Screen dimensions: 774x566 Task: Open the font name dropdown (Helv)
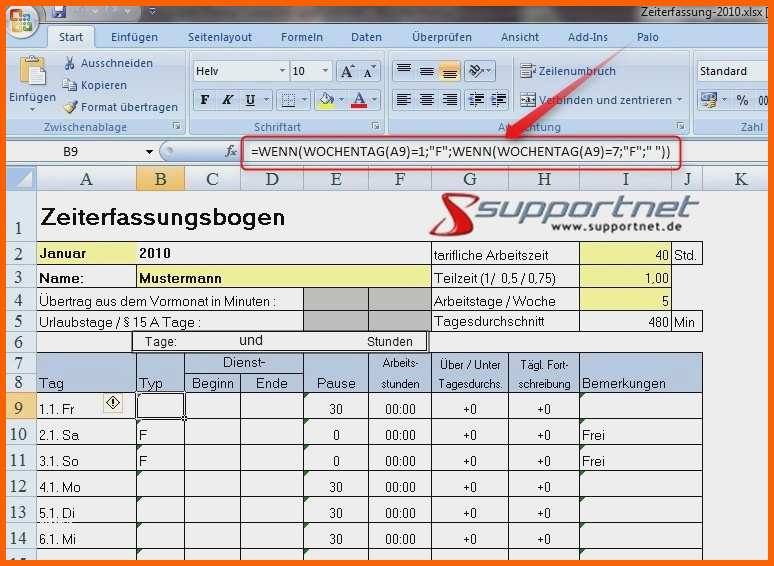pos(281,72)
